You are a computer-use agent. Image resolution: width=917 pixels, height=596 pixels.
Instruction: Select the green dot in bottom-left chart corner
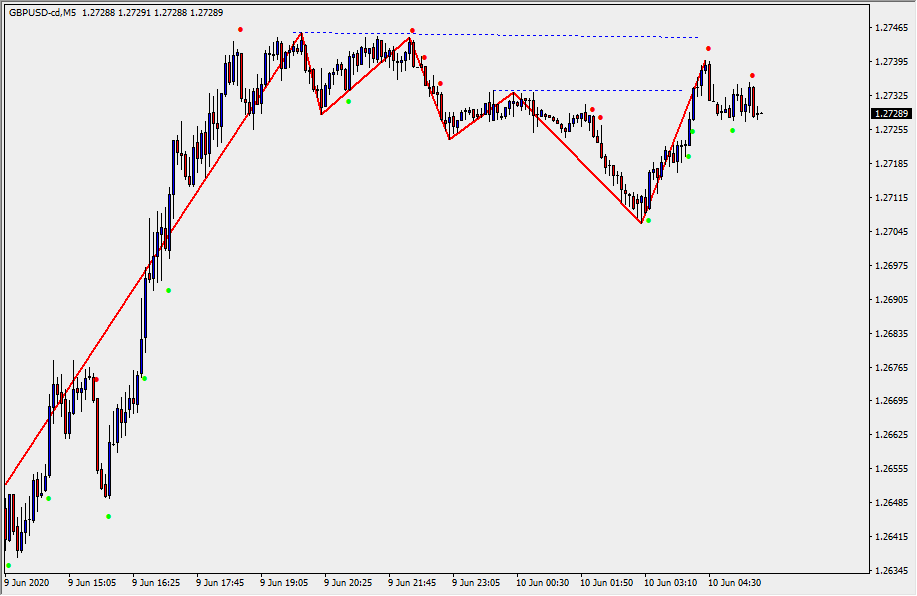(x=9, y=565)
